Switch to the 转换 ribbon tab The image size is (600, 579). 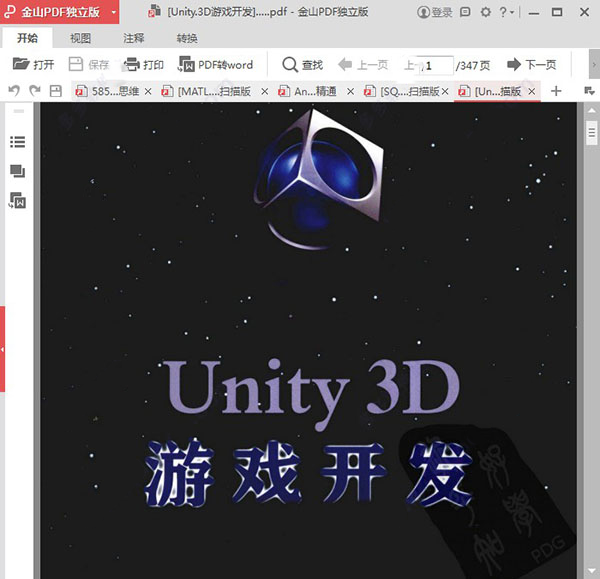pos(187,38)
